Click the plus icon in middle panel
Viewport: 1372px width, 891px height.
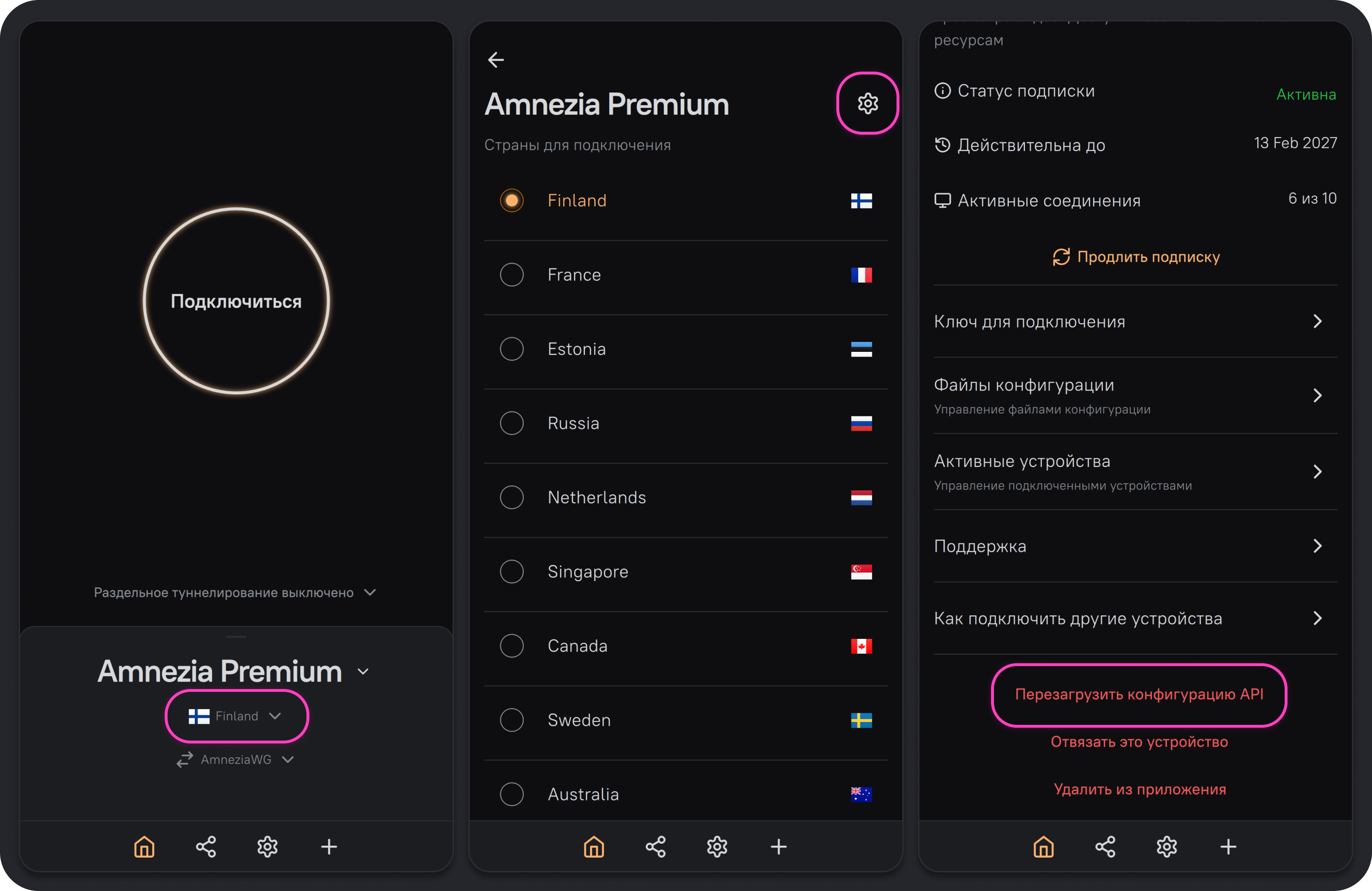(x=779, y=847)
